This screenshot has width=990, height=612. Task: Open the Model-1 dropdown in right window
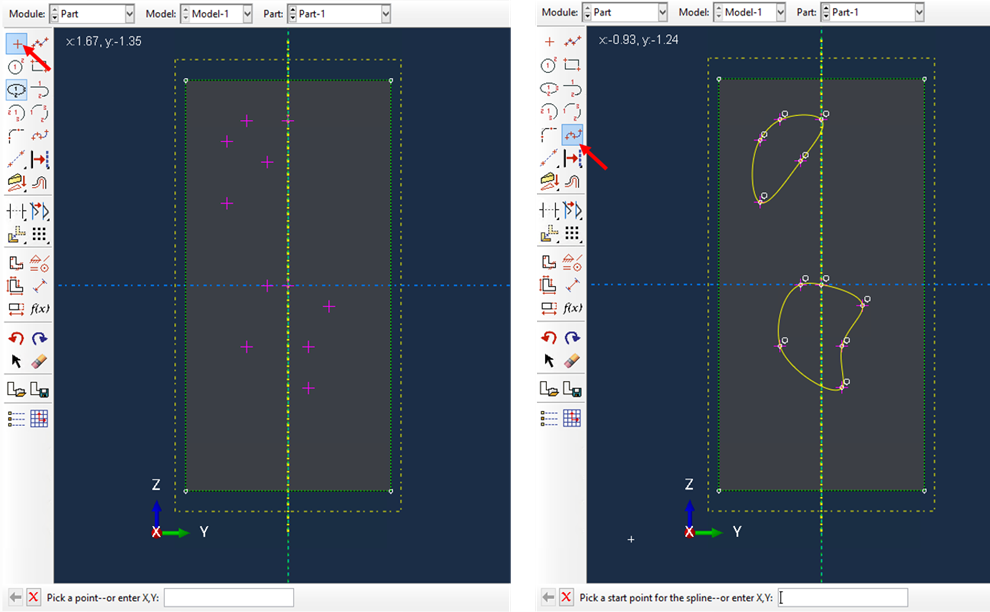tap(780, 12)
